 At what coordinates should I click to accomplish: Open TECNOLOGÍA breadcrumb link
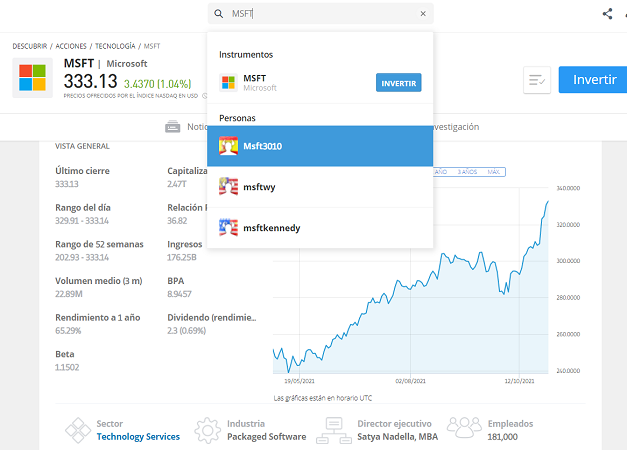tap(115, 46)
